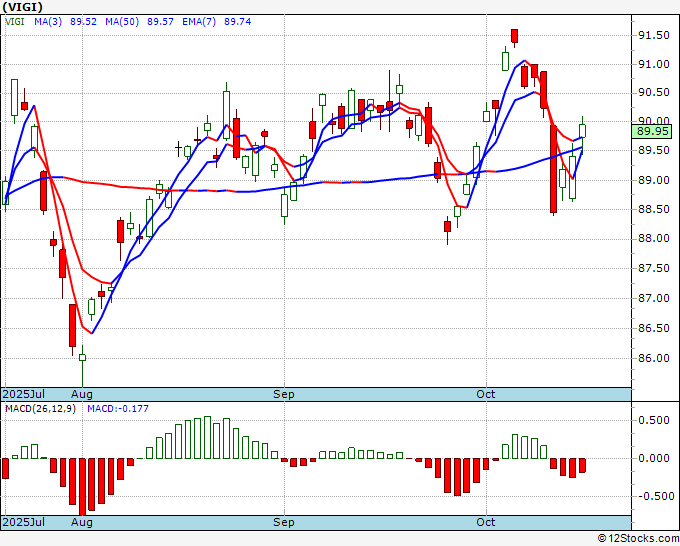
Task: Click the green 89.95 current price tag
Action: [x=651, y=131]
